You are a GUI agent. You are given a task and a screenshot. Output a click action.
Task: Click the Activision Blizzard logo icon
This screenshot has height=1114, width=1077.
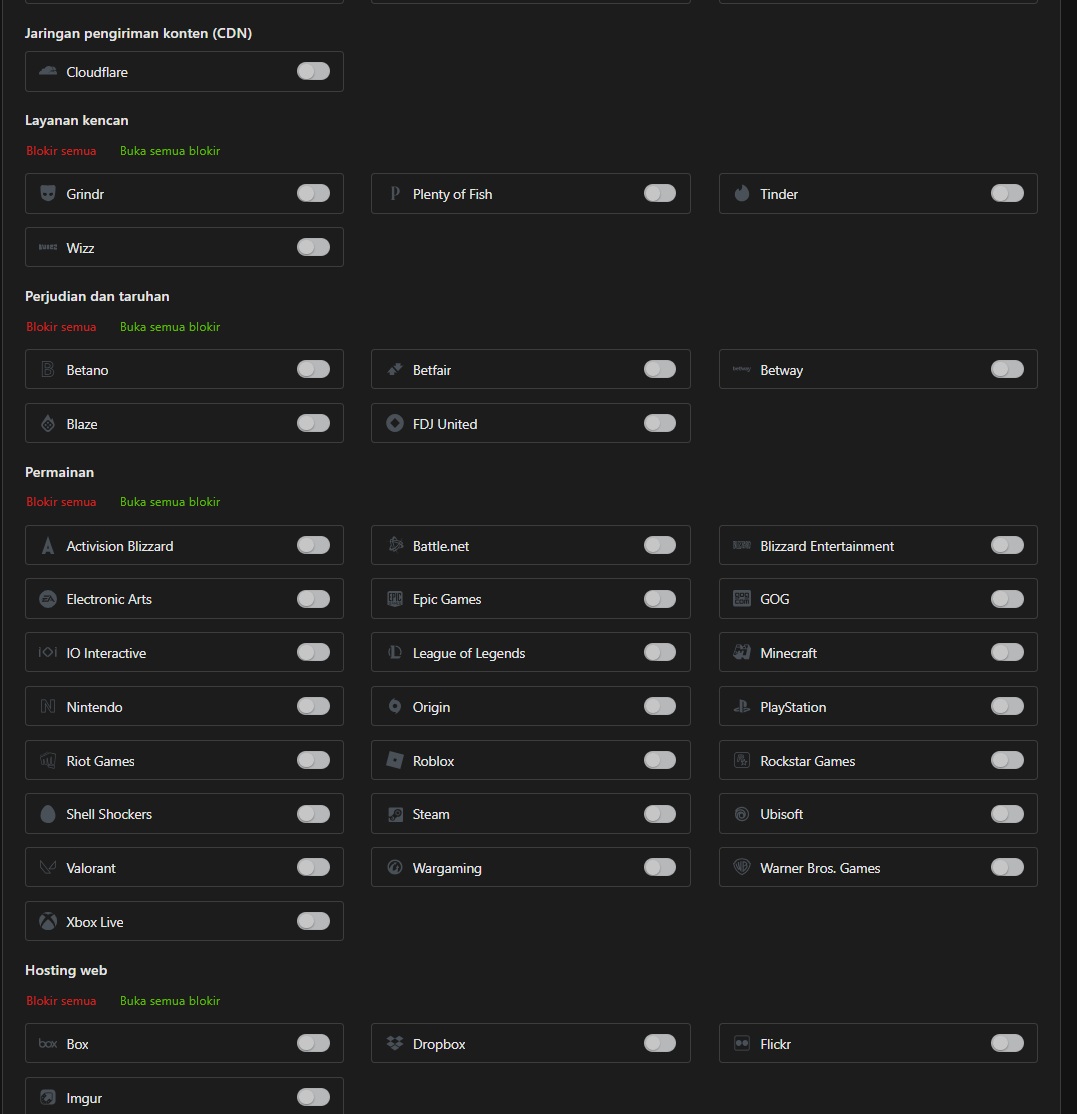pyautogui.click(x=48, y=546)
